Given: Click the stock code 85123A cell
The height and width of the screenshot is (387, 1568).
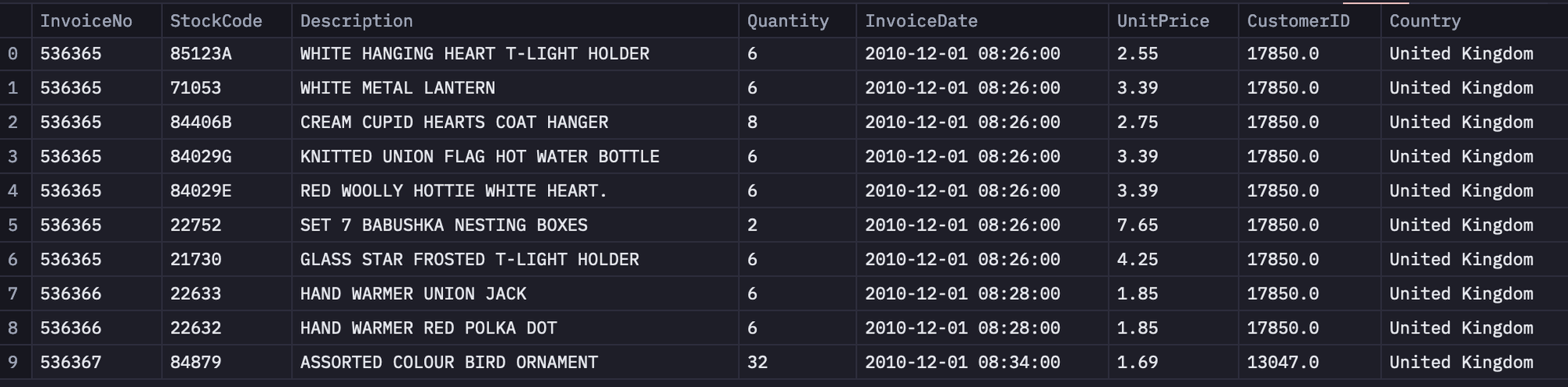Looking at the screenshot, I should pos(201,54).
